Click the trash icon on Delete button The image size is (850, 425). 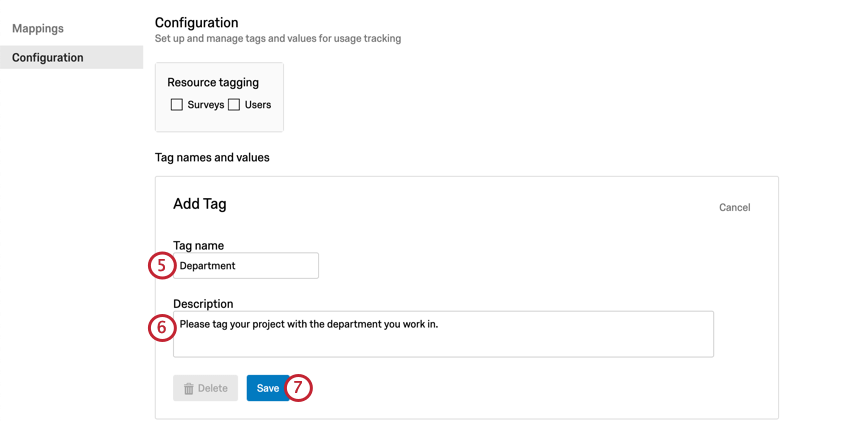pyautogui.click(x=189, y=389)
